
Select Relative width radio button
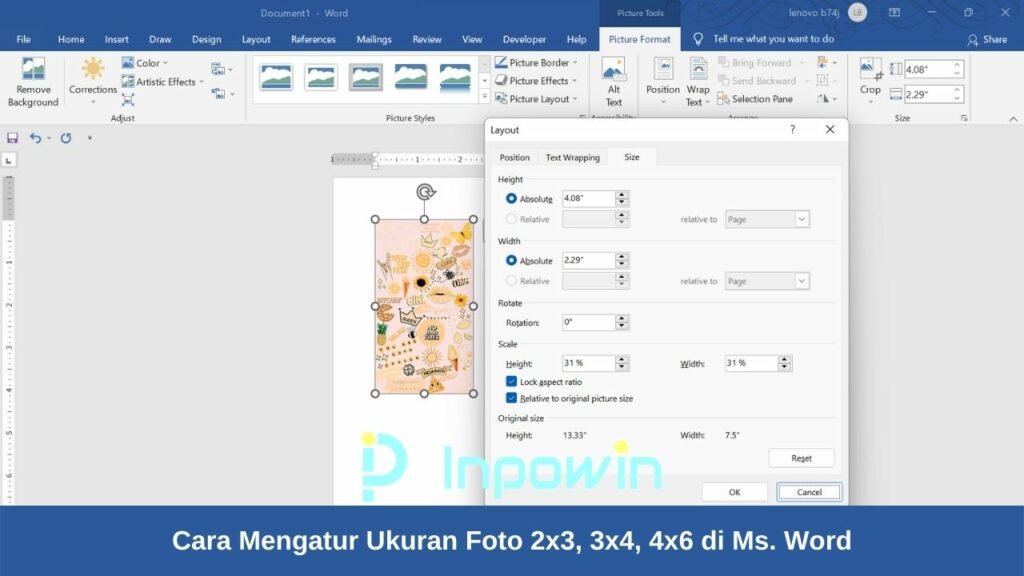coord(511,281)
